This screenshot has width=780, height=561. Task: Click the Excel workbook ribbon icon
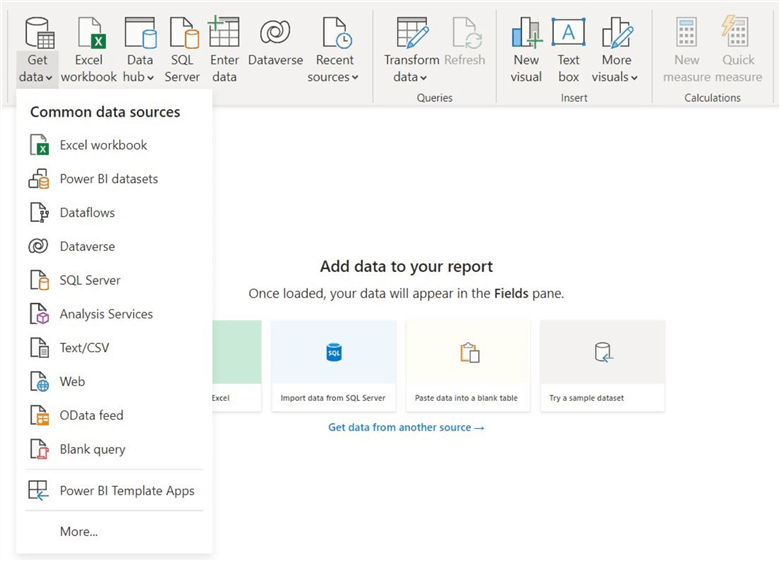[x=89, y=34]
